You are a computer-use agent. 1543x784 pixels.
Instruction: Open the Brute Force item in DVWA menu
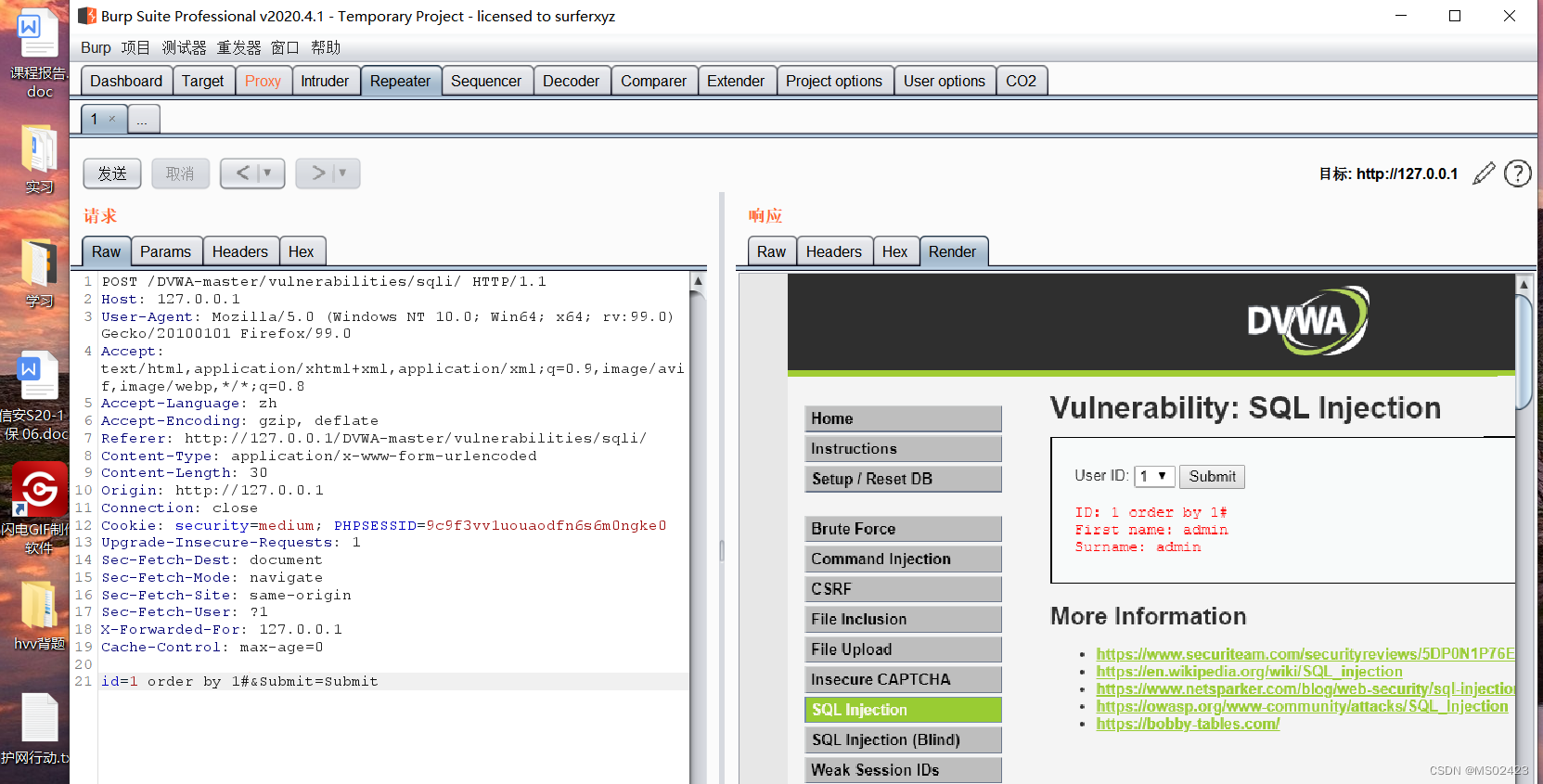pyautogui.click(x=904, y=529)
